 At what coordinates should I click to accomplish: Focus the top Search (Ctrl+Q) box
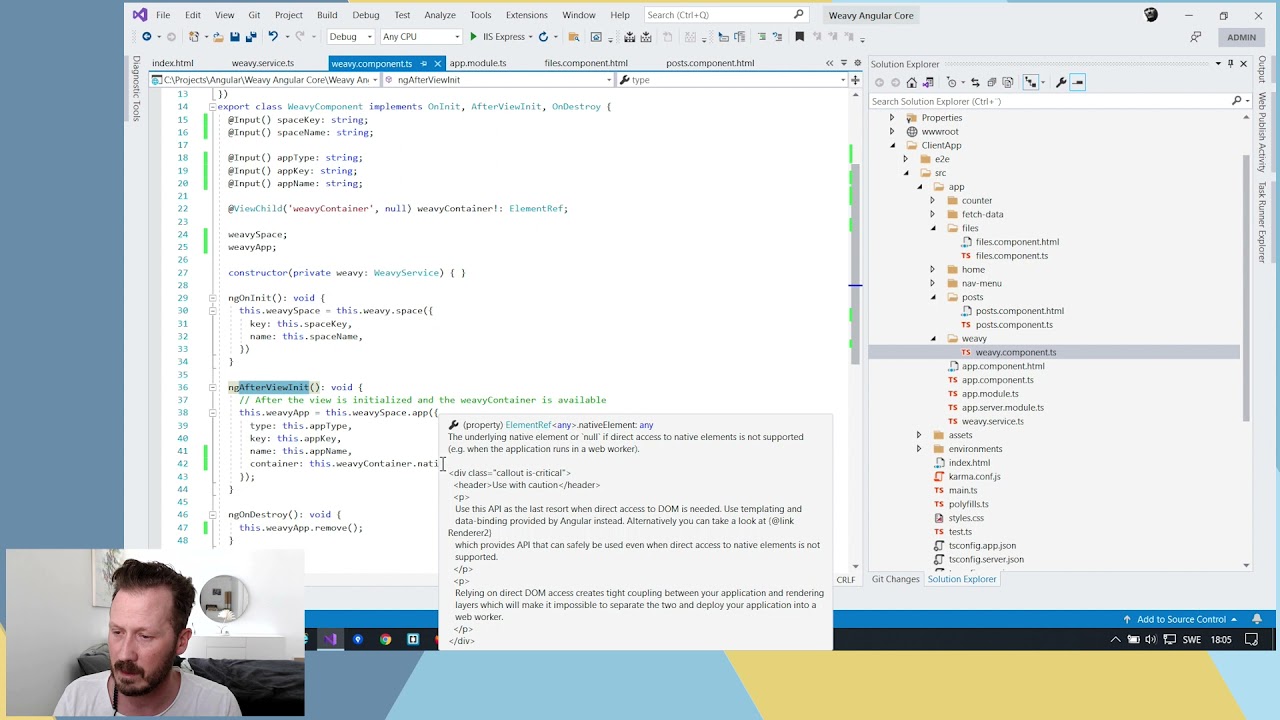(725, 15)
